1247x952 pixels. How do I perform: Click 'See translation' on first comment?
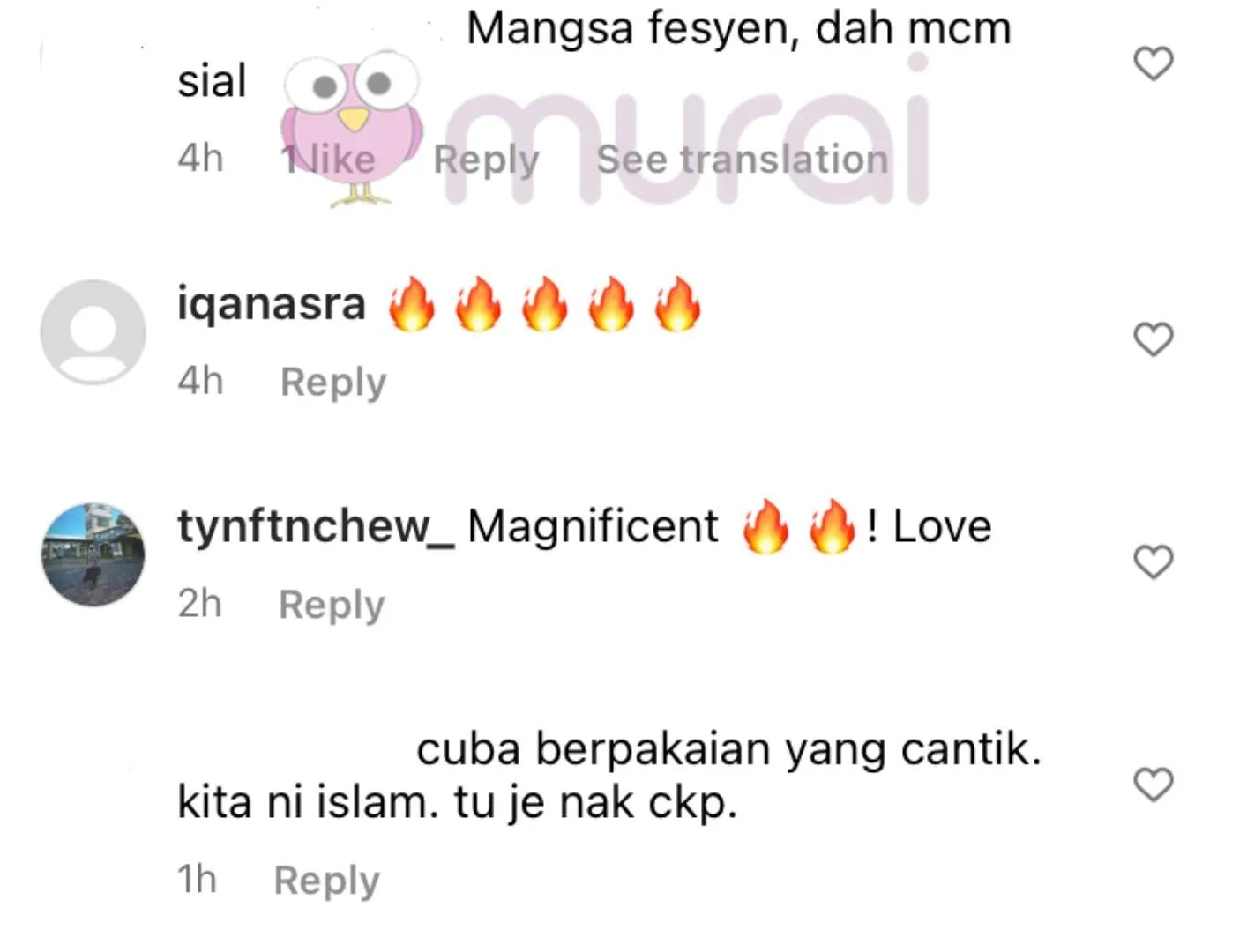(x=743, y=160)
